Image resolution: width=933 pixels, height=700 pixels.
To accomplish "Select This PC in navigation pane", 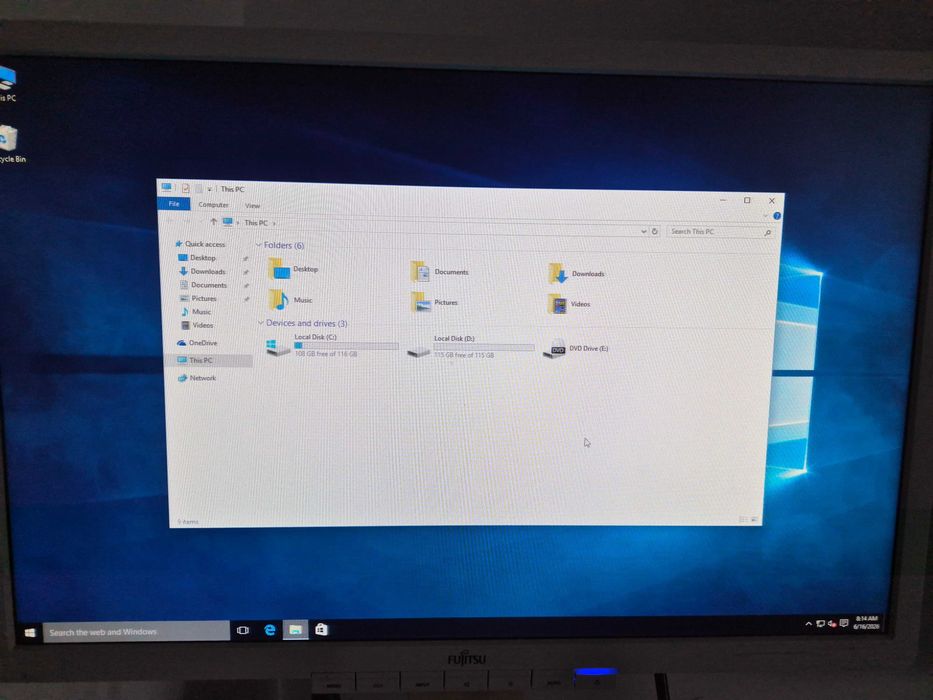I will click(x=208, y=360).
